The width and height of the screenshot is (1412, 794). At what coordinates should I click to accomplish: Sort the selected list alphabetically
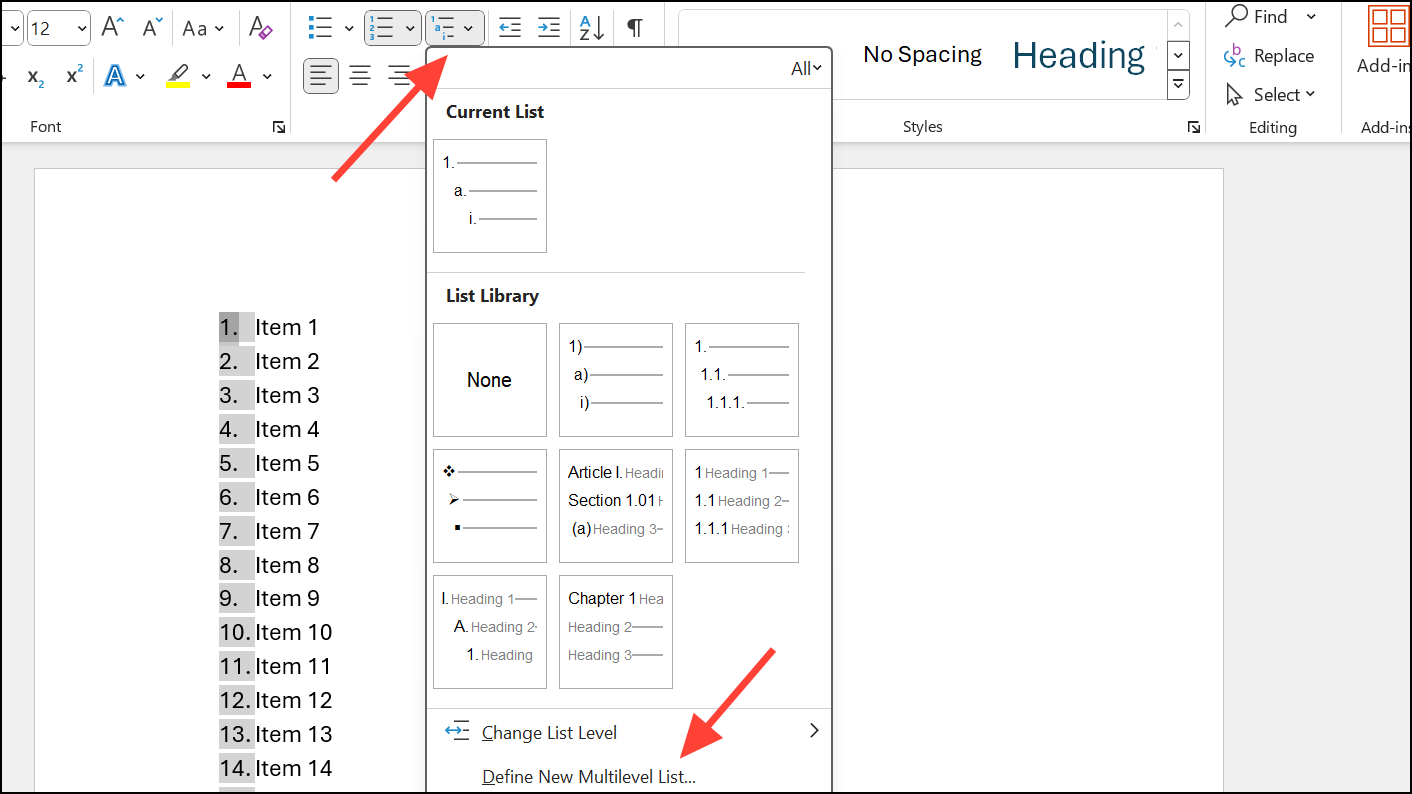tap(591, 28)
